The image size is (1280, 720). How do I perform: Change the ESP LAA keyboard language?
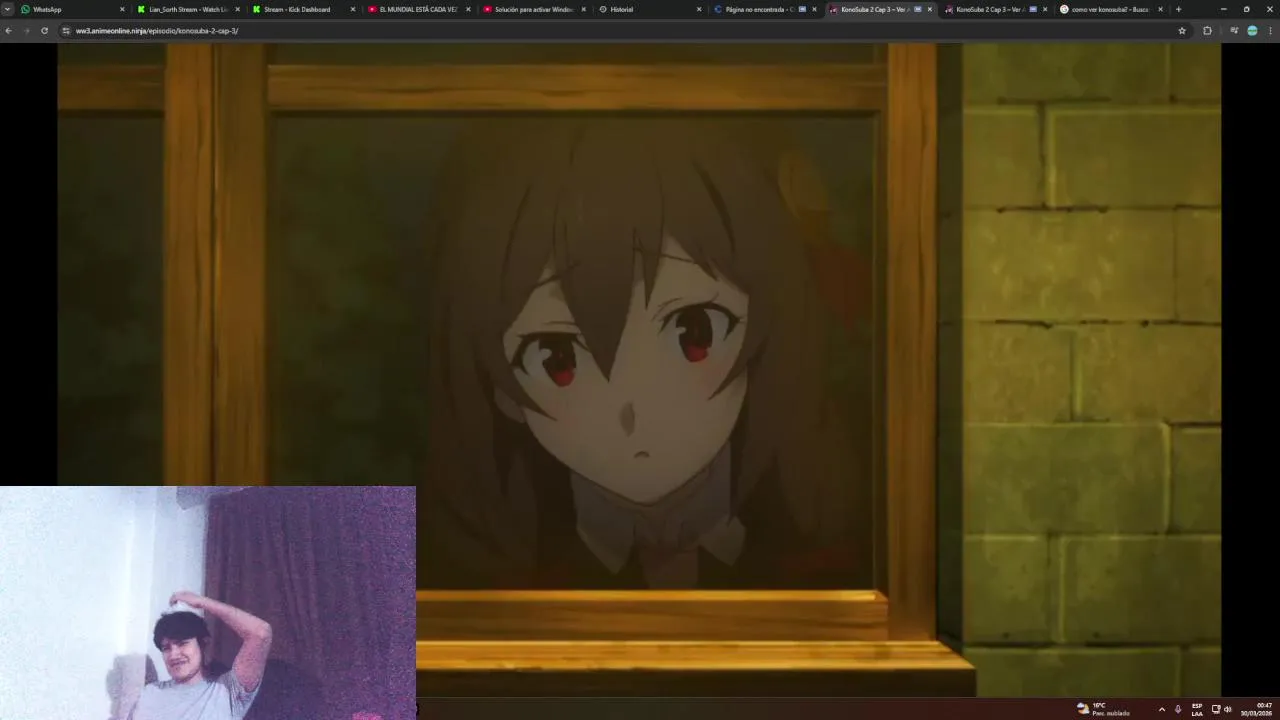[1197, 709]
